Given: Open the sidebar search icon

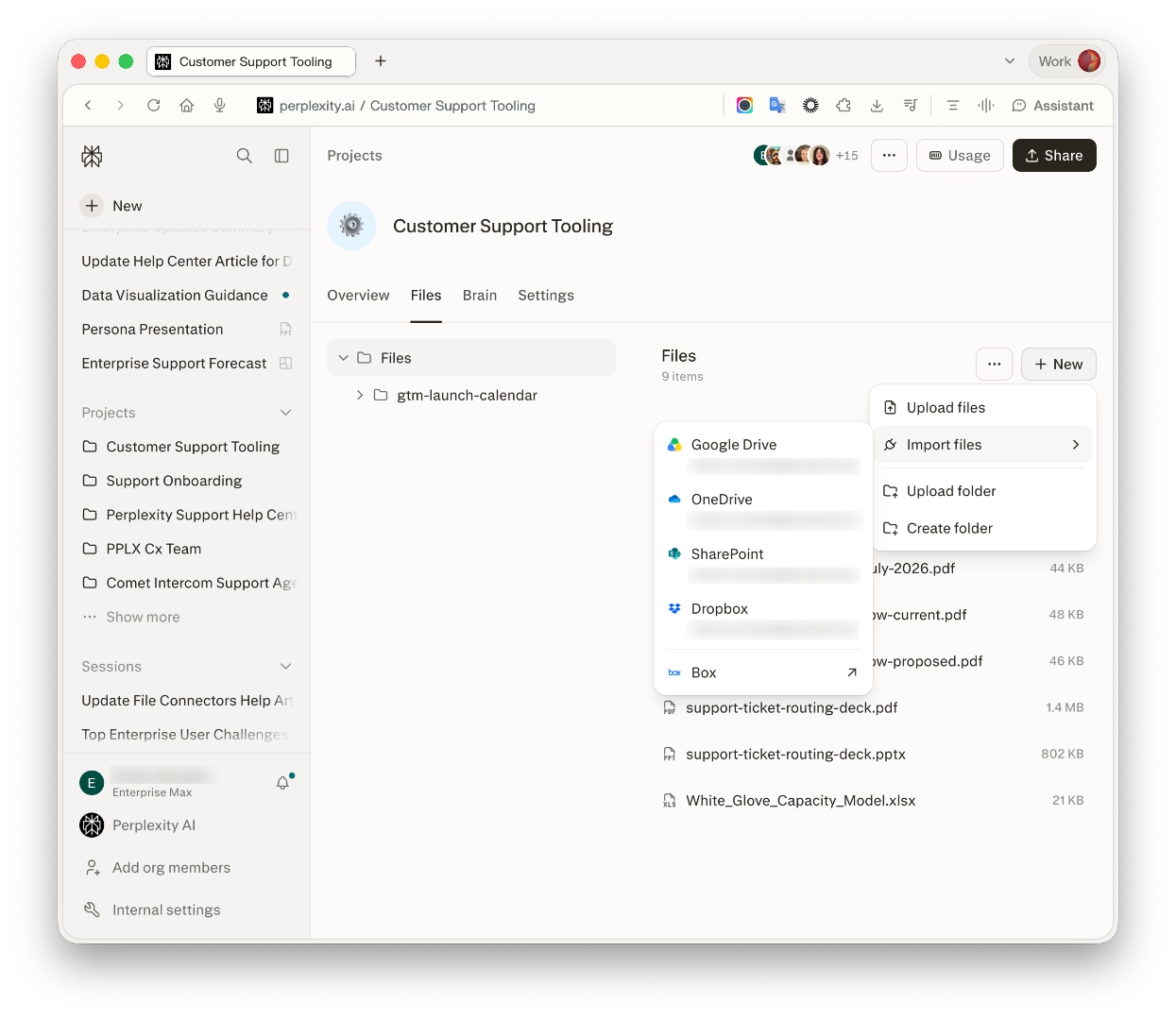Looking at the screenshot, I should (x=245, y=156).
